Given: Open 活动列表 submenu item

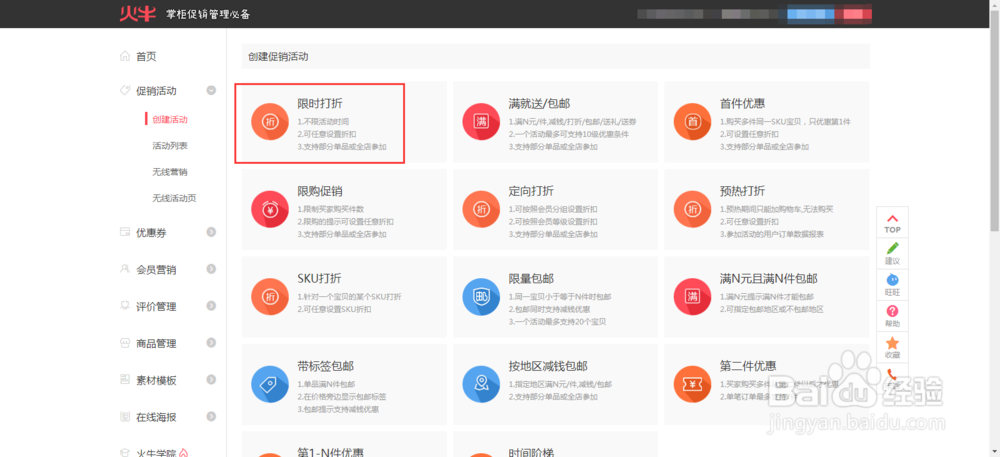Looking at the screenshot, I should (170, 146).
